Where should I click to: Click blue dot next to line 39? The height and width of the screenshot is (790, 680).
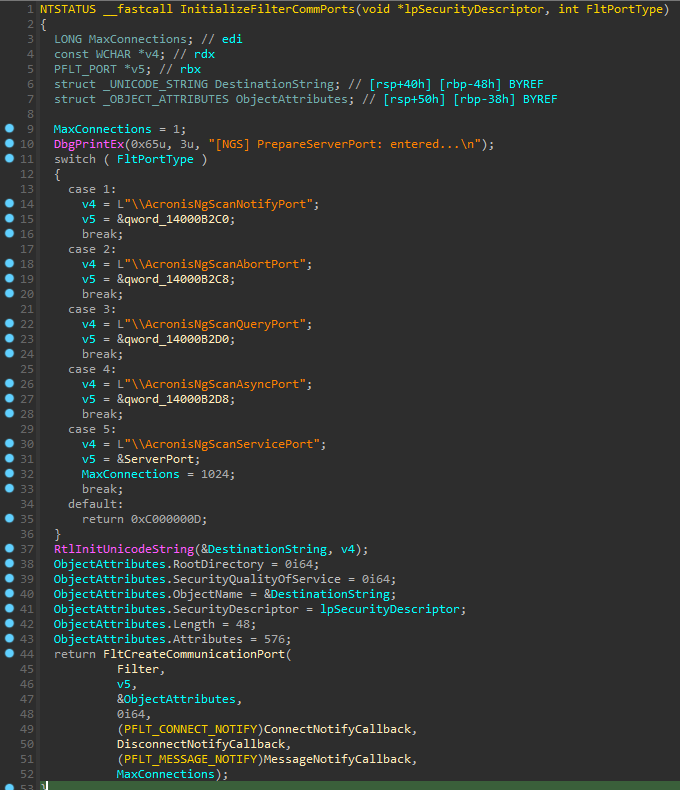pos(9,578)
